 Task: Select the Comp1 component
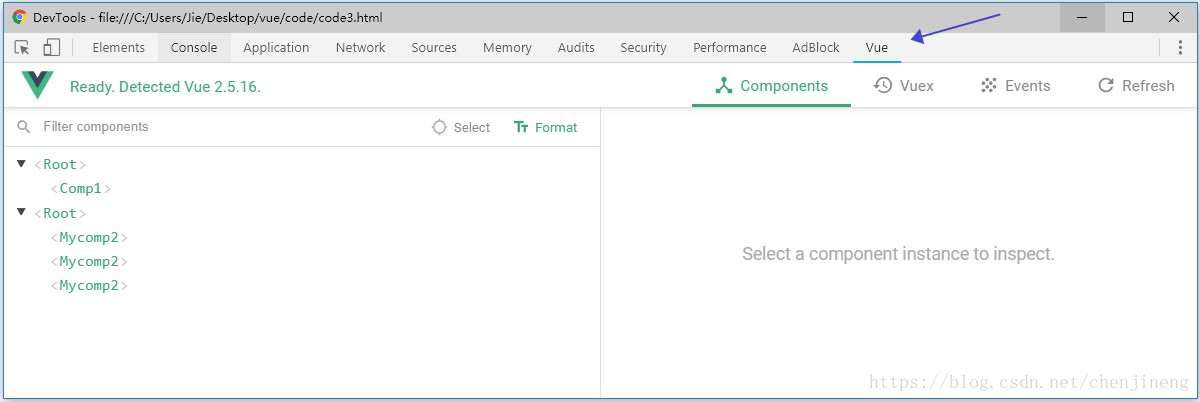tap(80, 188)
